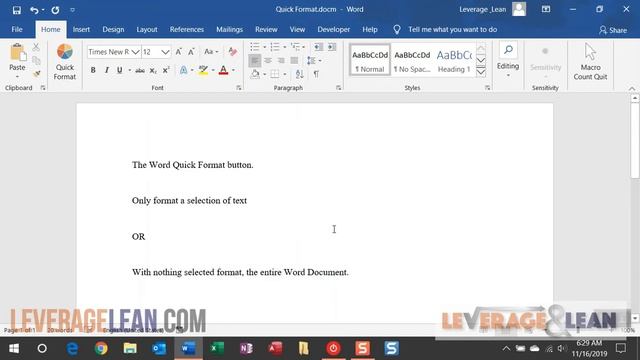
Task: Toggle Italic formatting
Action: 107,70
